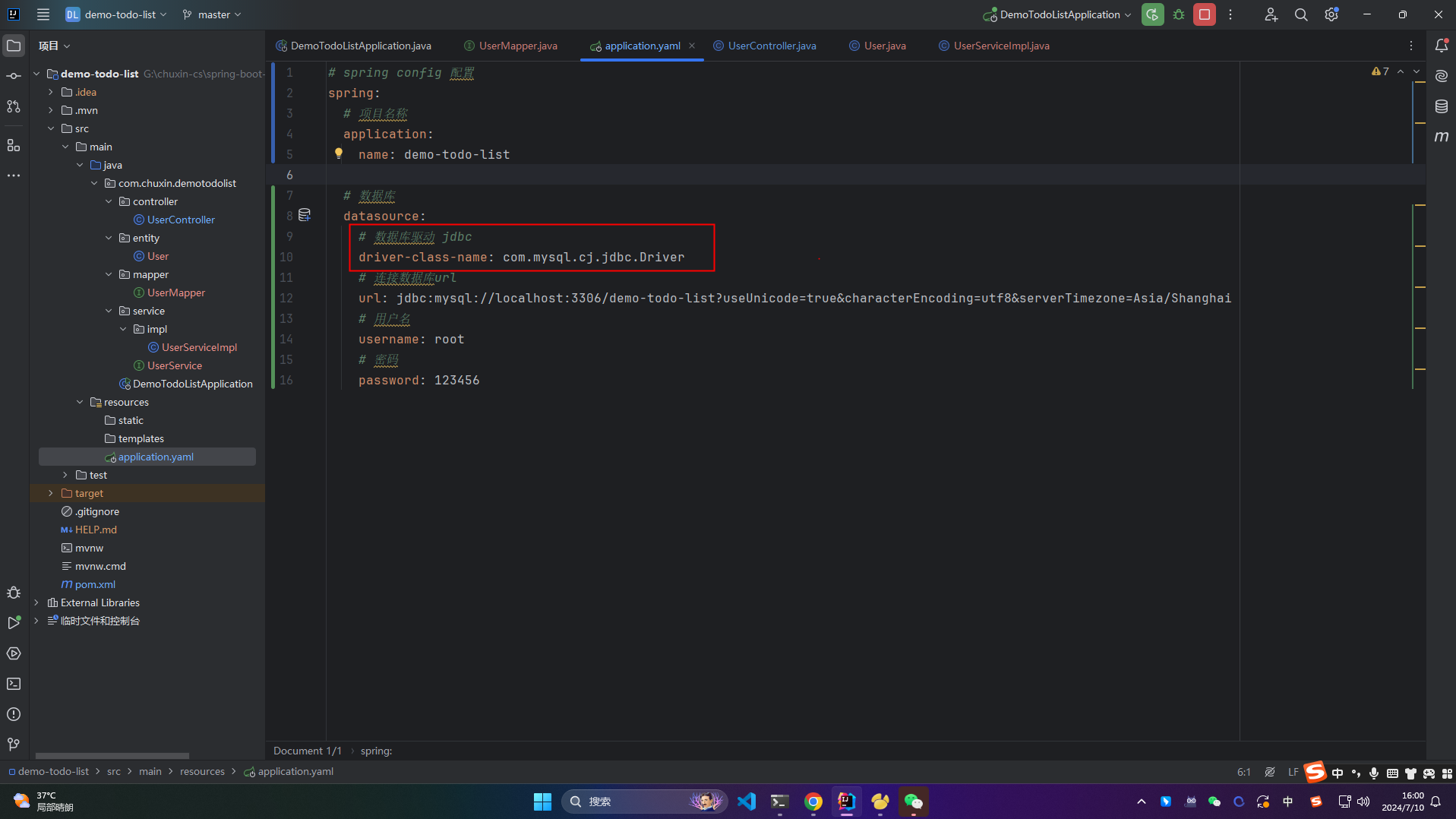Open IDE settings gear

click(x=1331, y=14)
